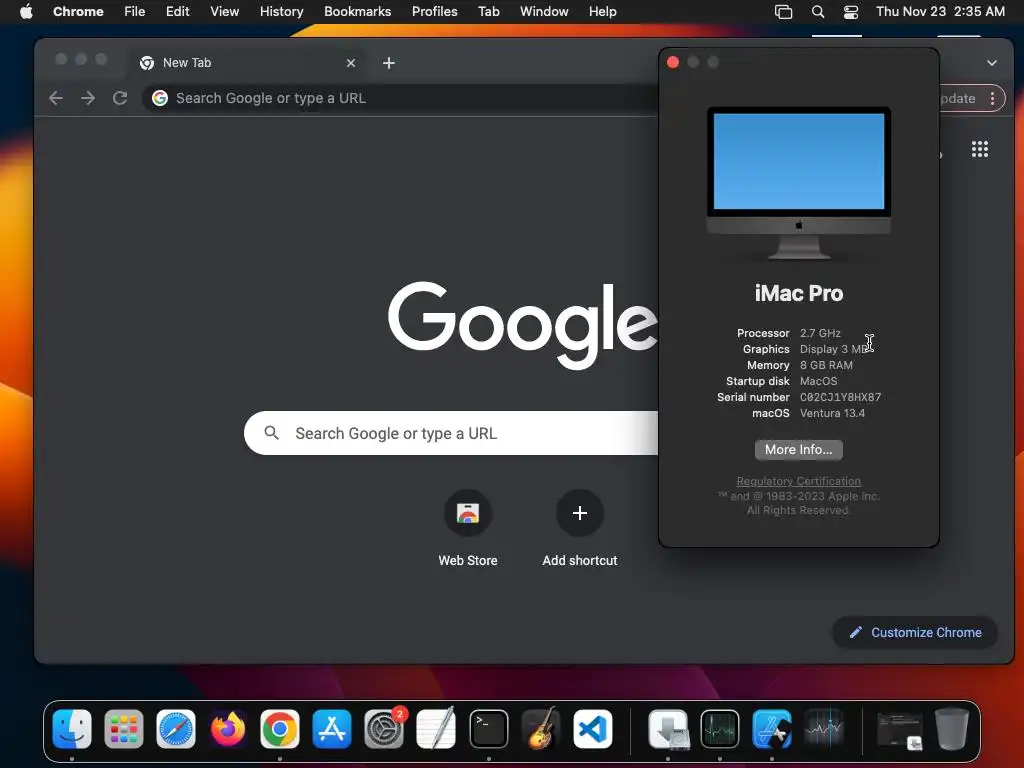1024x768 pixels.
Task: Launch GarageBand from the Dock
Action: [541, 728]
